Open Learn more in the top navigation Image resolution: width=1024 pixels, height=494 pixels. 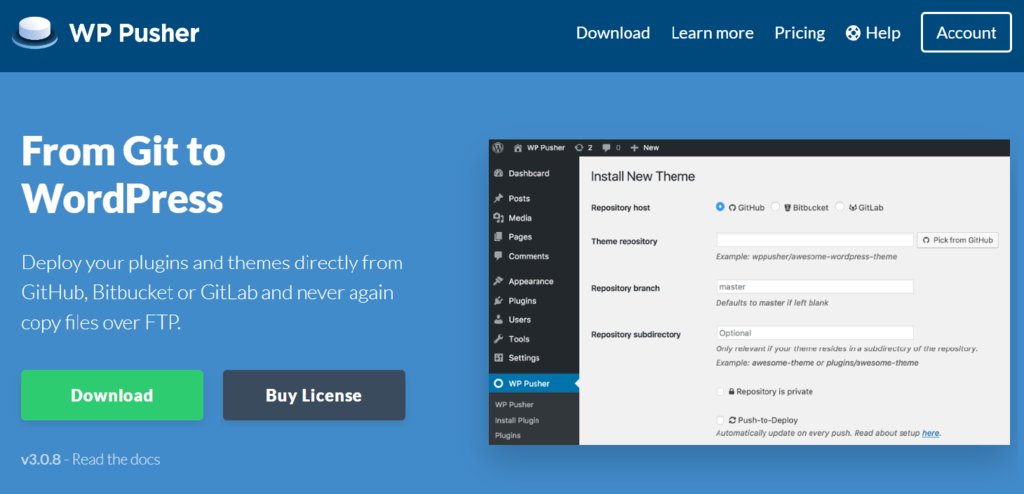[x=712, y=33]
